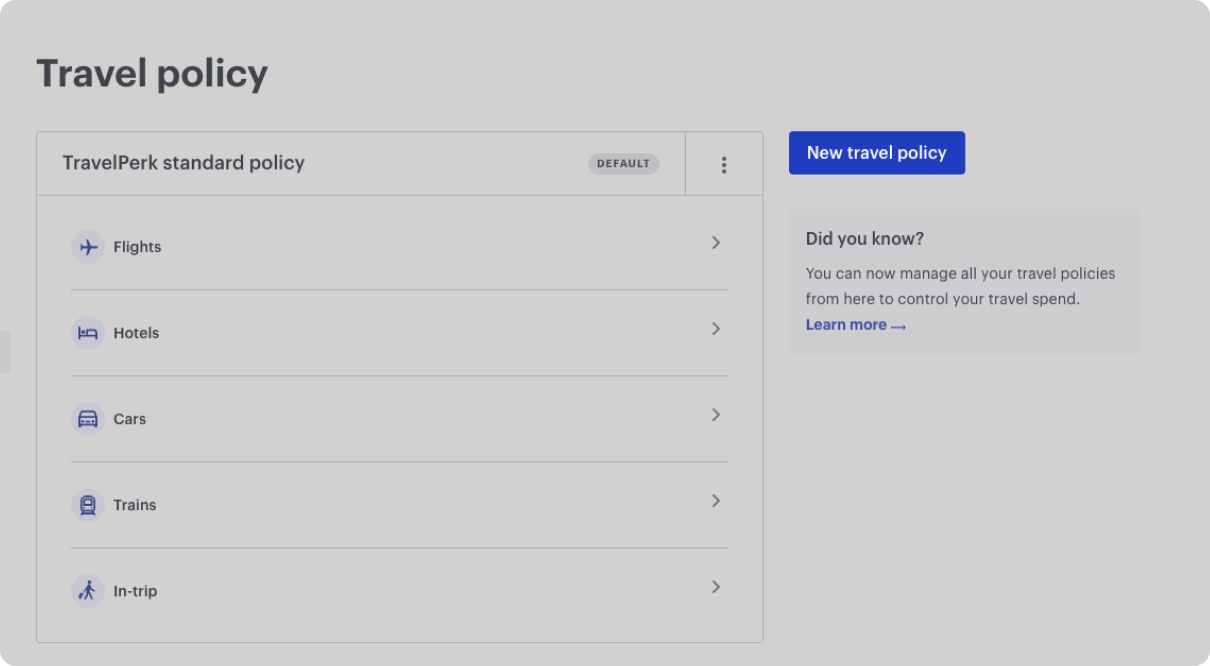Click the Flights label
This screenshot has width=1210, height=666.
pyautogui.click(x=137, y=247)
